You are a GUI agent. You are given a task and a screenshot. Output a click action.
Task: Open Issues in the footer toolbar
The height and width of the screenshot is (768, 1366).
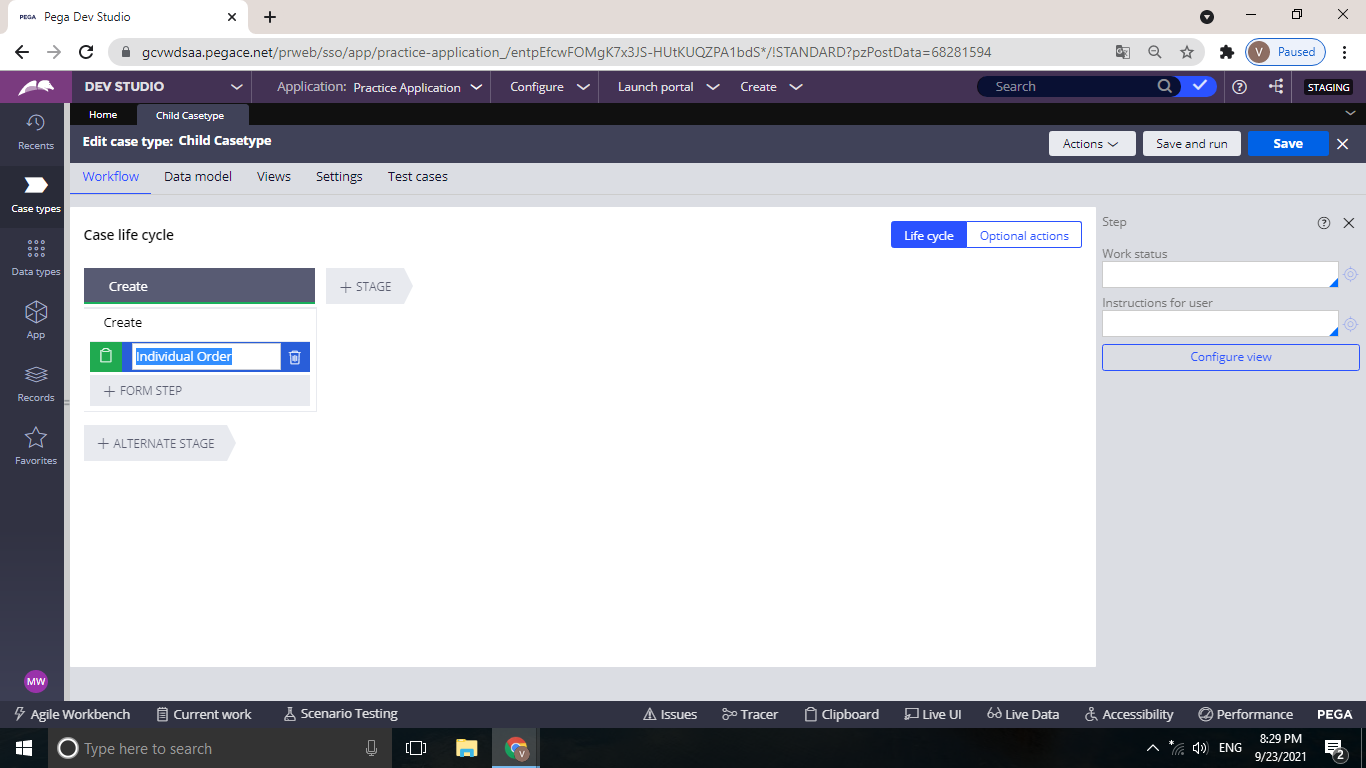click(x=669, y=714)
